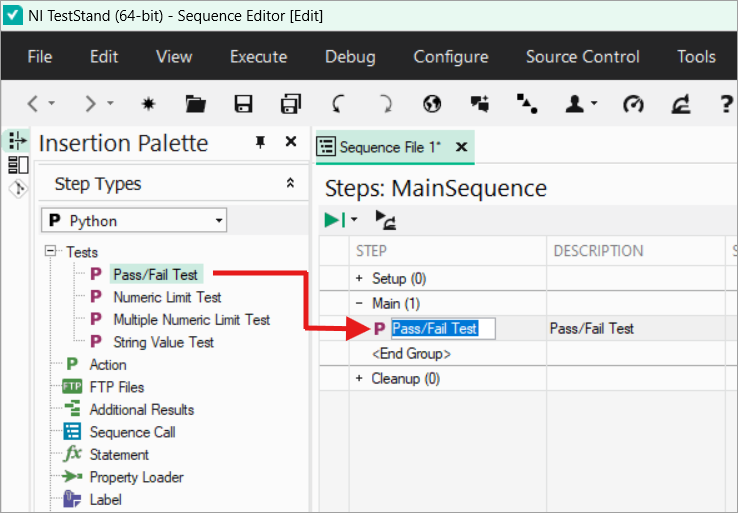Click the DESCRIPTION column header
Image resolution: width=738 pixels, height=513 pixels.
pos(635,251)
